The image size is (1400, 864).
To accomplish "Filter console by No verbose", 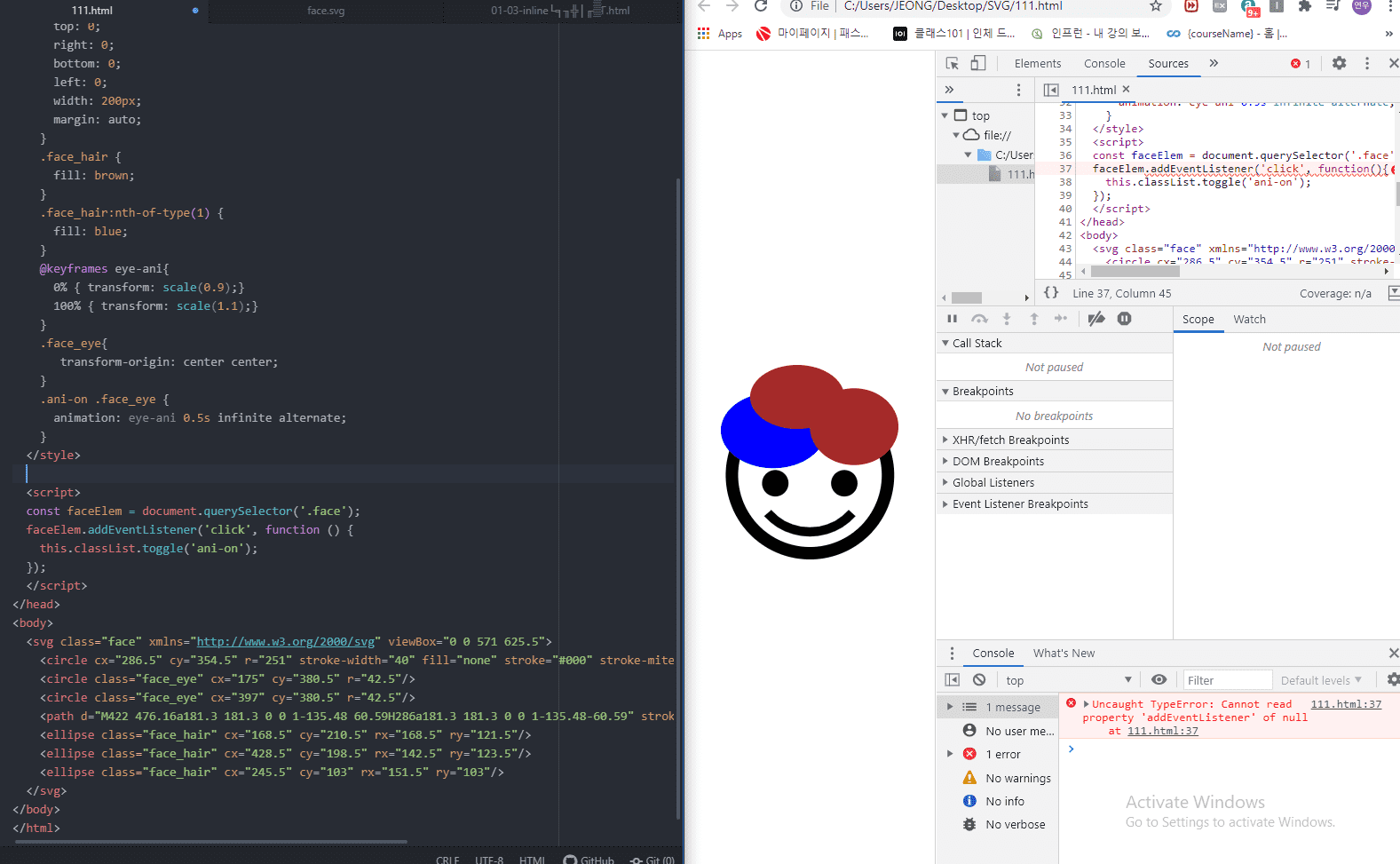I will pyautogui.click(x=1004, y=824).
